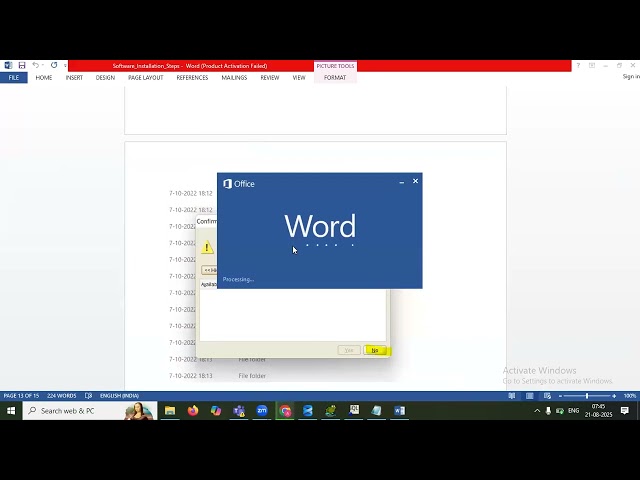This screenshot has width=640, height=480.
Task: Open File Explorer from taskbar
Action: pos(170,411)
